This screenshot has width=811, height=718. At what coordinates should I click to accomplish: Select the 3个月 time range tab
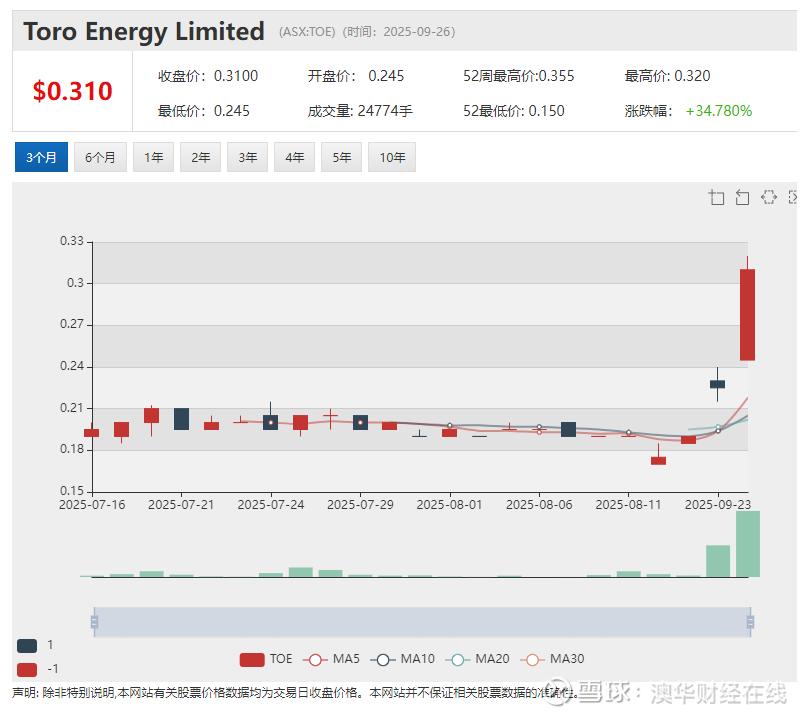pos(41,157)
